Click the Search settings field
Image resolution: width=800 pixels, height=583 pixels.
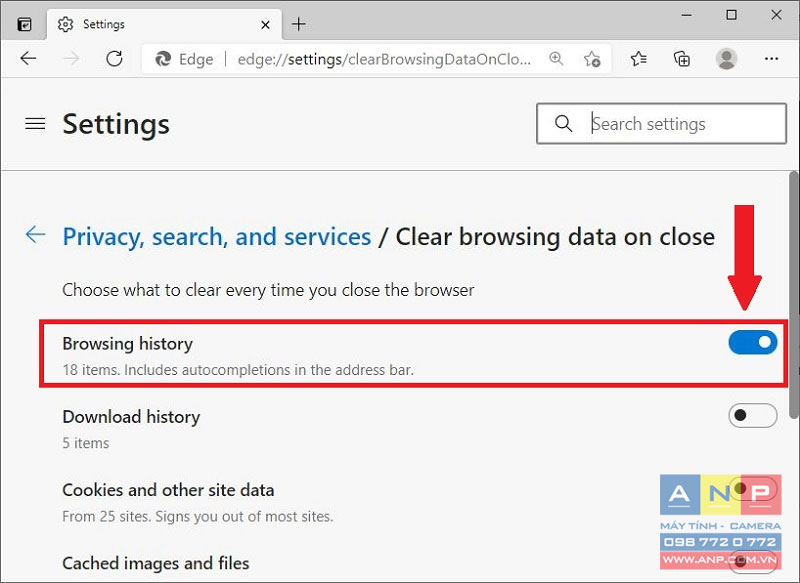tap(661, 123)
